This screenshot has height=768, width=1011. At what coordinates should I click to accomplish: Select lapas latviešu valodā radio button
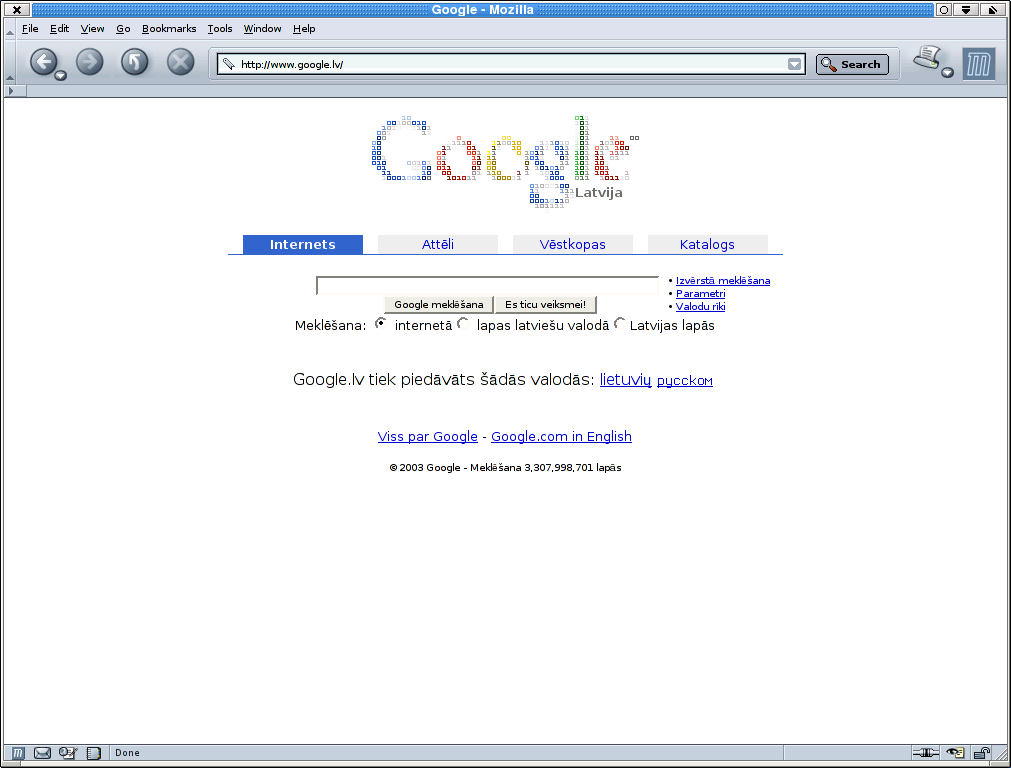463,323
